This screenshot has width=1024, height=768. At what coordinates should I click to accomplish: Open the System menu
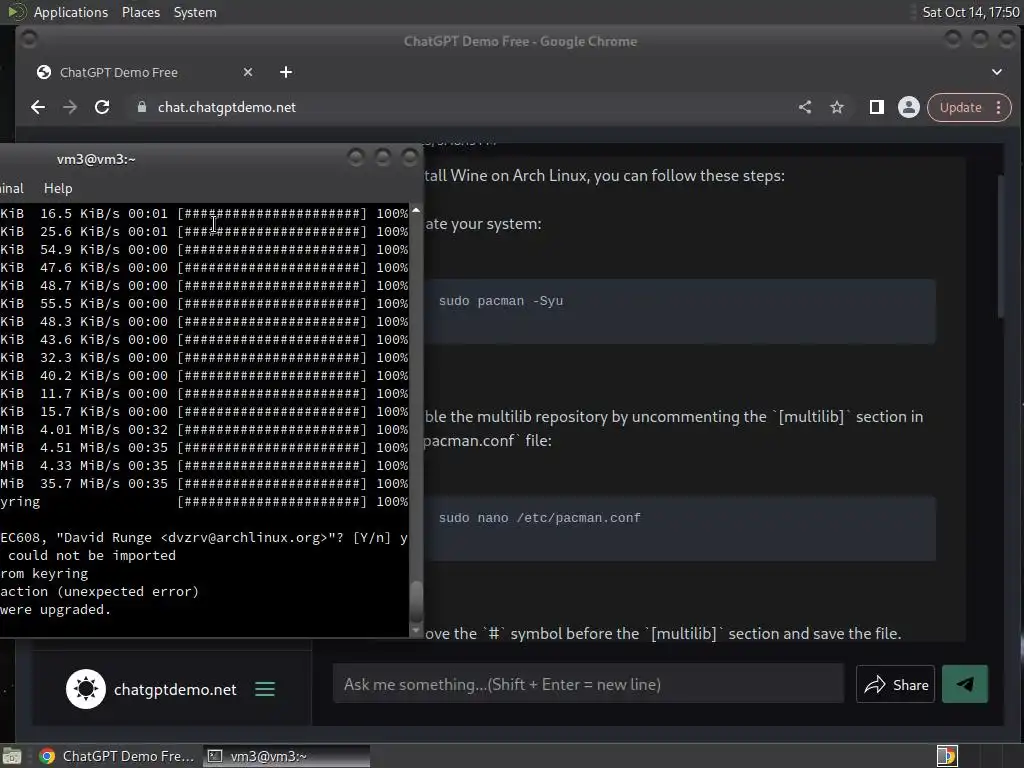195,12
